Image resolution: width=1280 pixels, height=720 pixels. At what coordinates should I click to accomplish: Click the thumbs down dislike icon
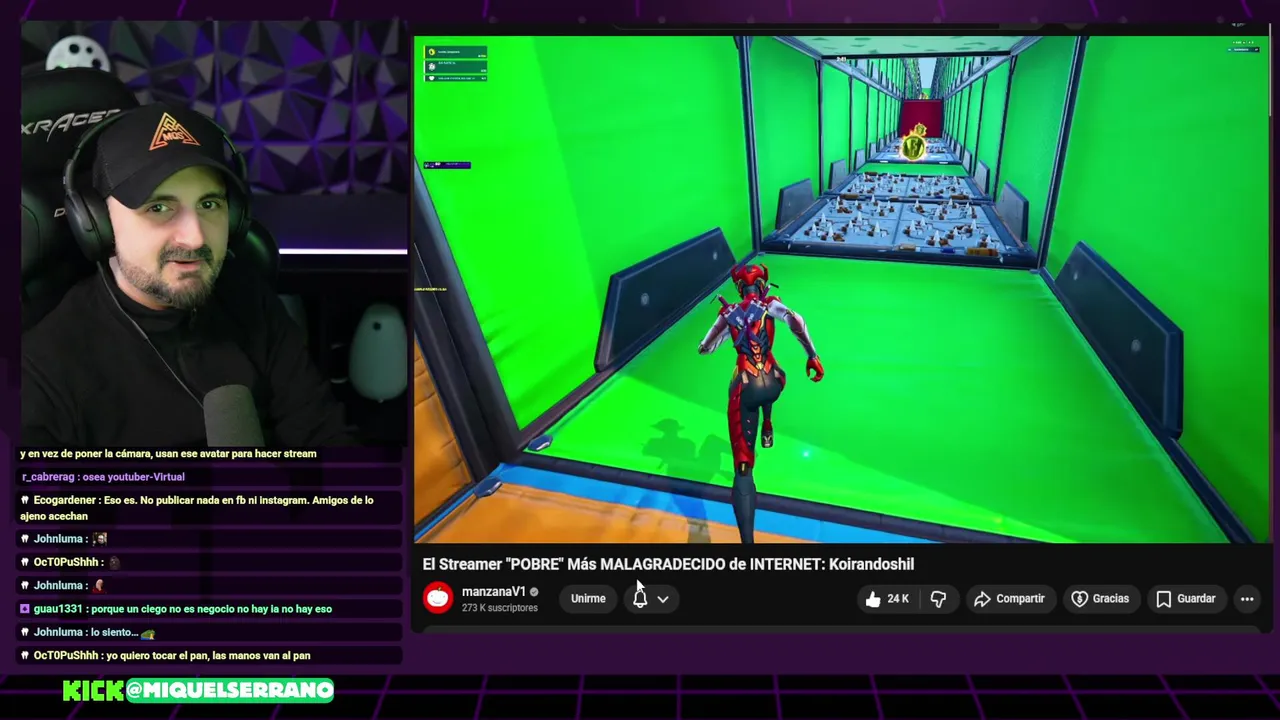coord(938,599)
